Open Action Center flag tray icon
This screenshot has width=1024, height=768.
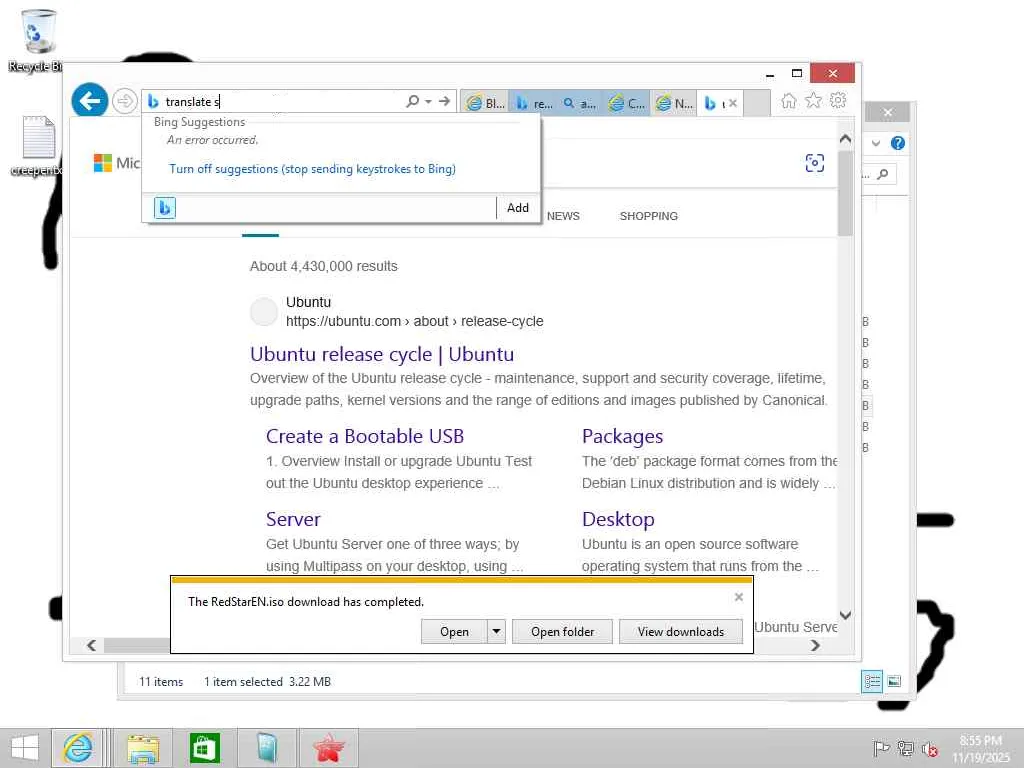point(881,748)
